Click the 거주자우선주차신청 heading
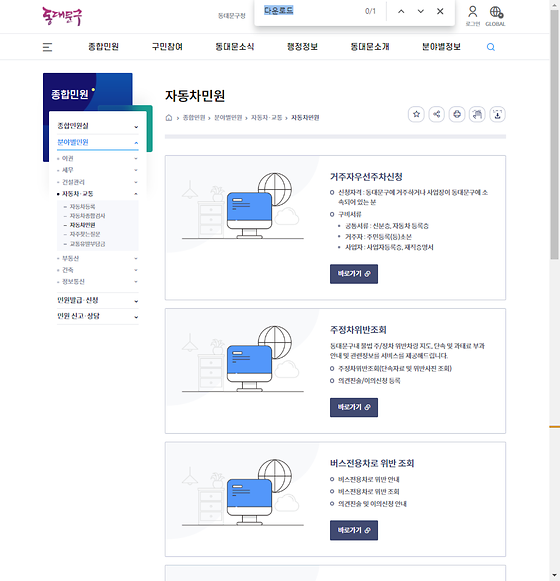 click(366, 177)
